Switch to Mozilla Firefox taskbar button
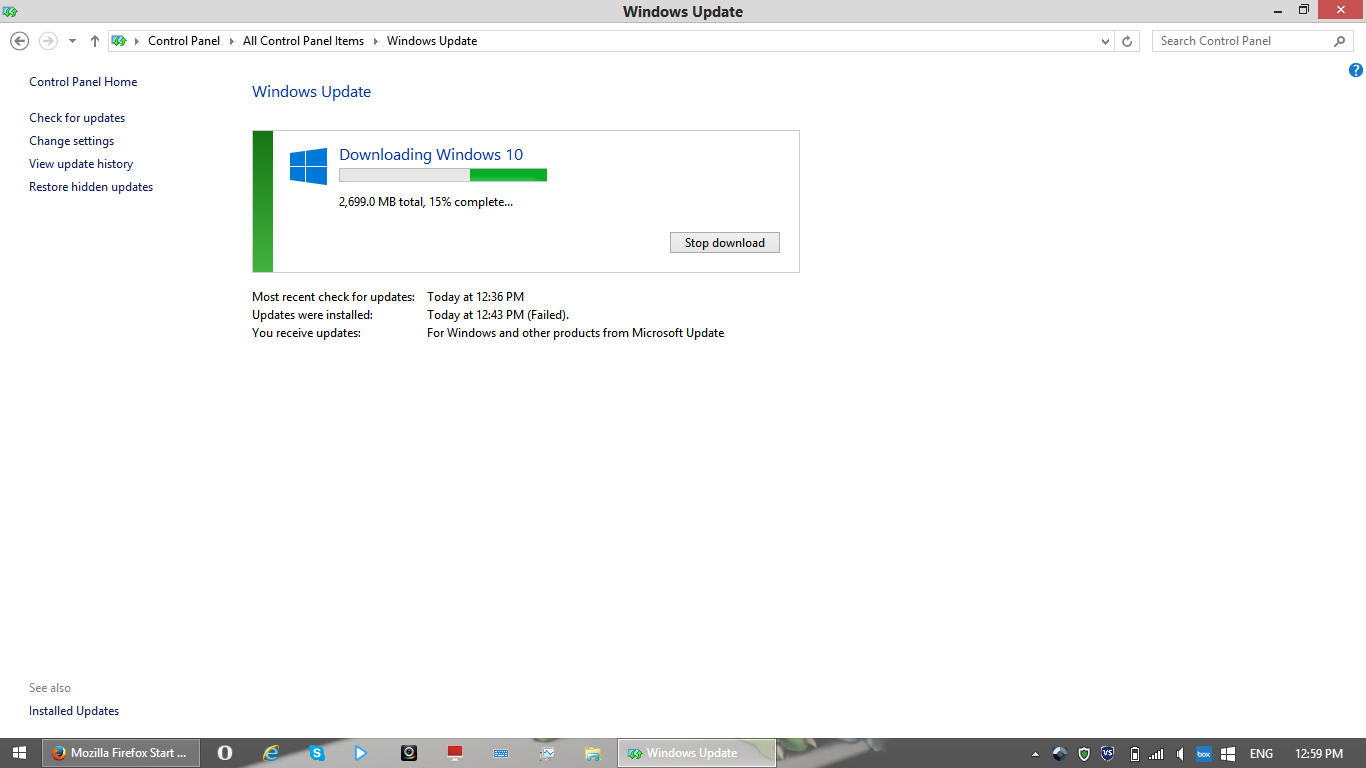1366x768 pixels. (120, 753)
